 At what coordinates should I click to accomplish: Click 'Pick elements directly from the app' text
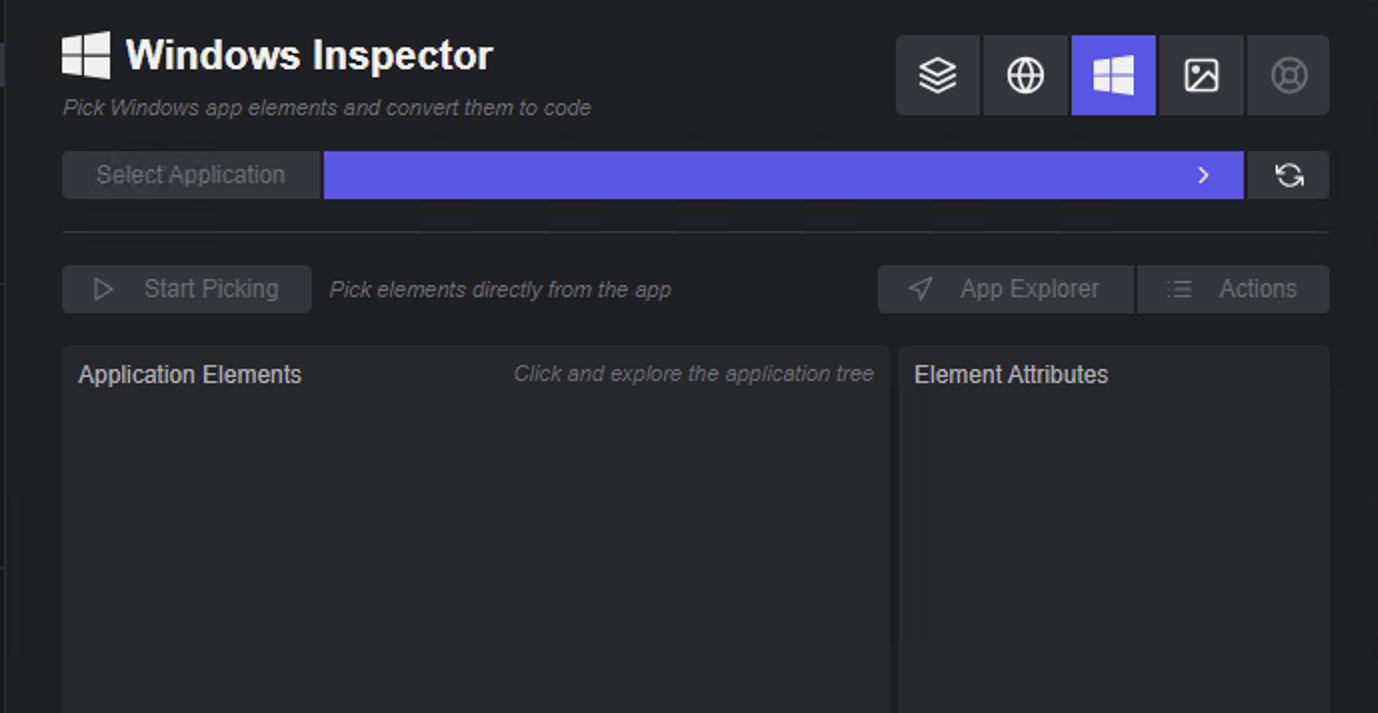point(500,290)
